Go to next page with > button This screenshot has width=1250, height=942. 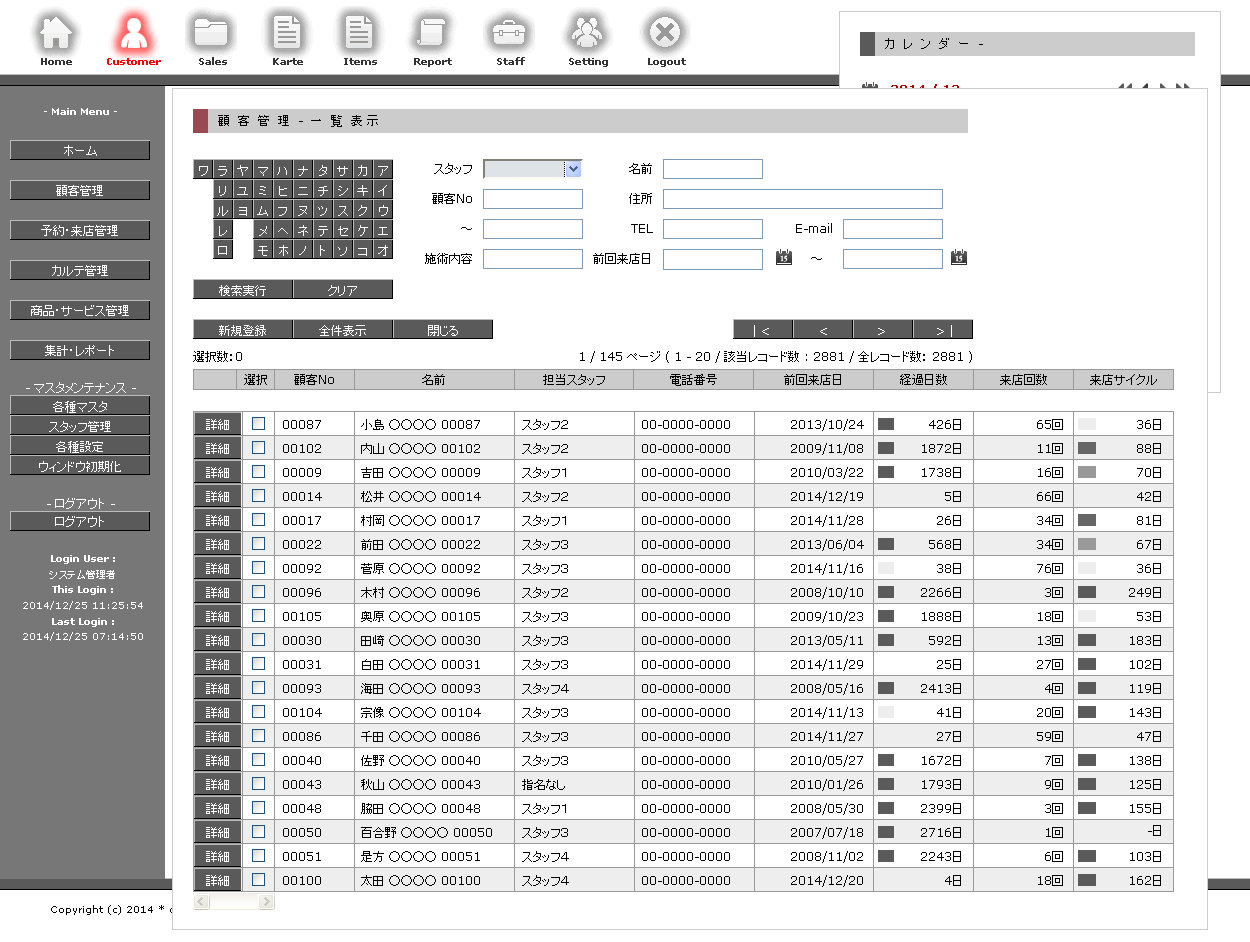point(883,329)
